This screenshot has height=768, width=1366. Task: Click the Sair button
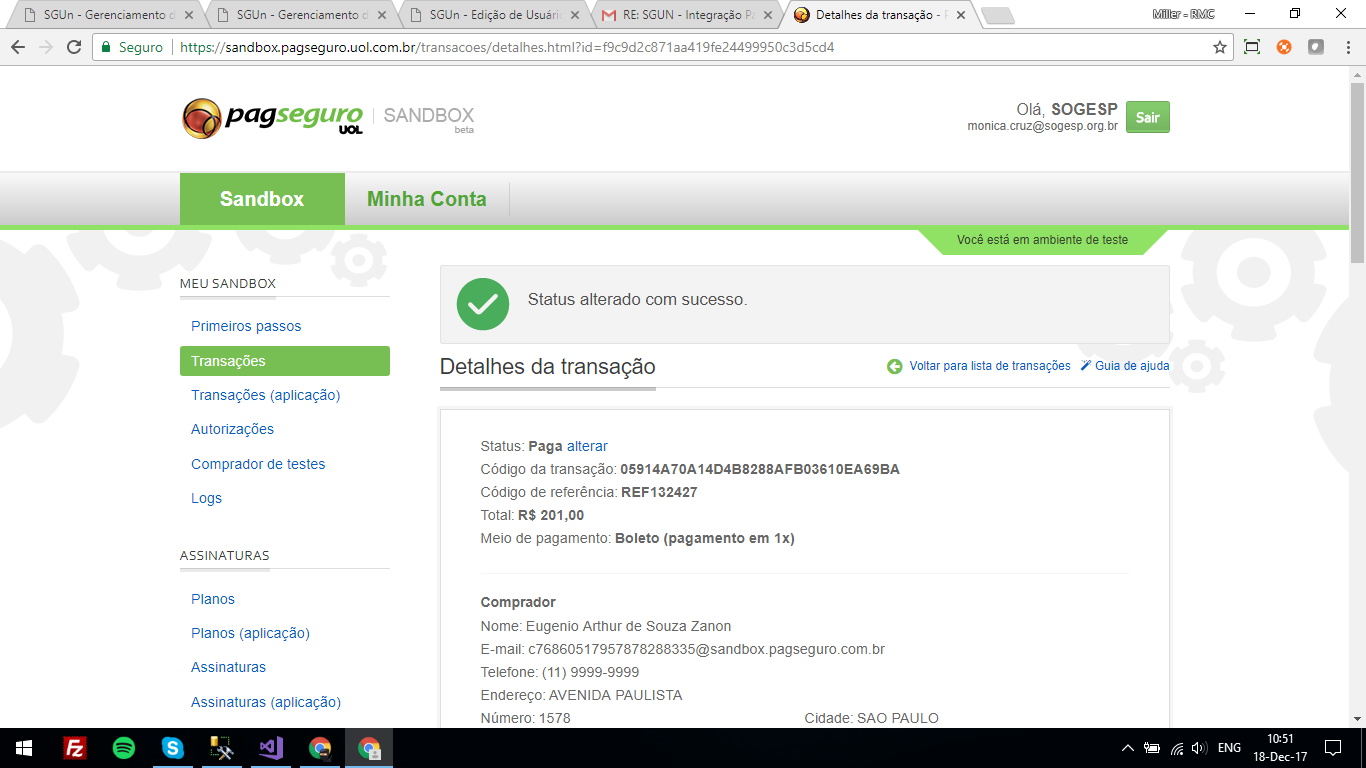tap(1147, 117)
